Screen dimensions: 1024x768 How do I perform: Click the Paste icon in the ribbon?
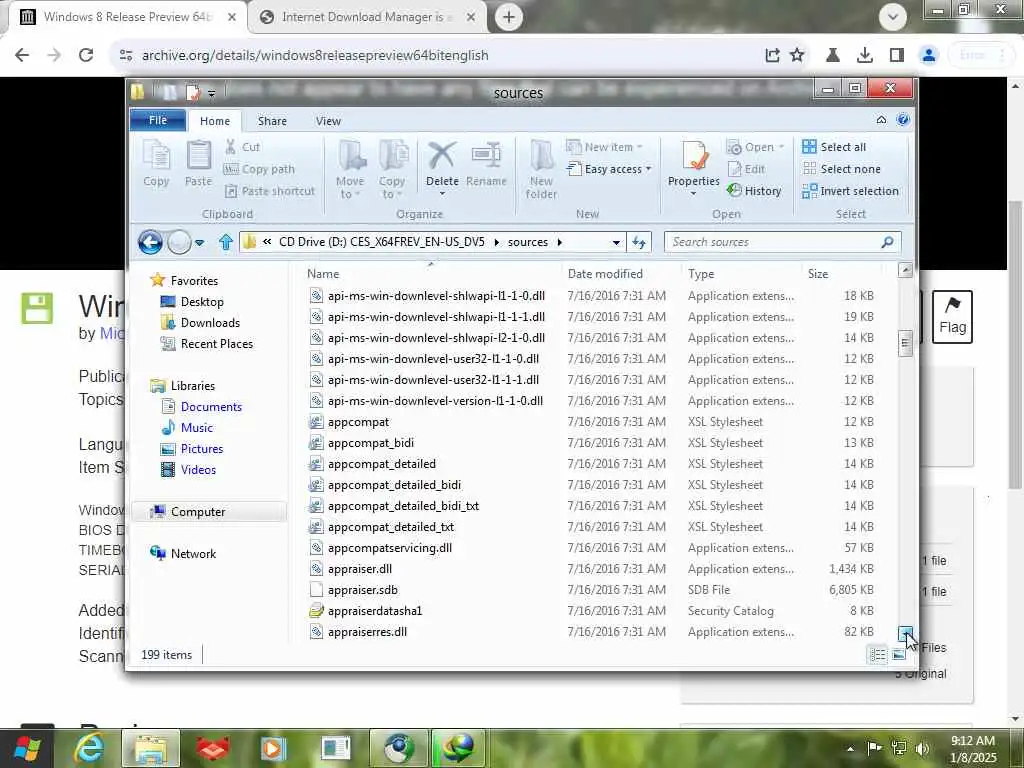pyautogui.click(x=198, y=164)
